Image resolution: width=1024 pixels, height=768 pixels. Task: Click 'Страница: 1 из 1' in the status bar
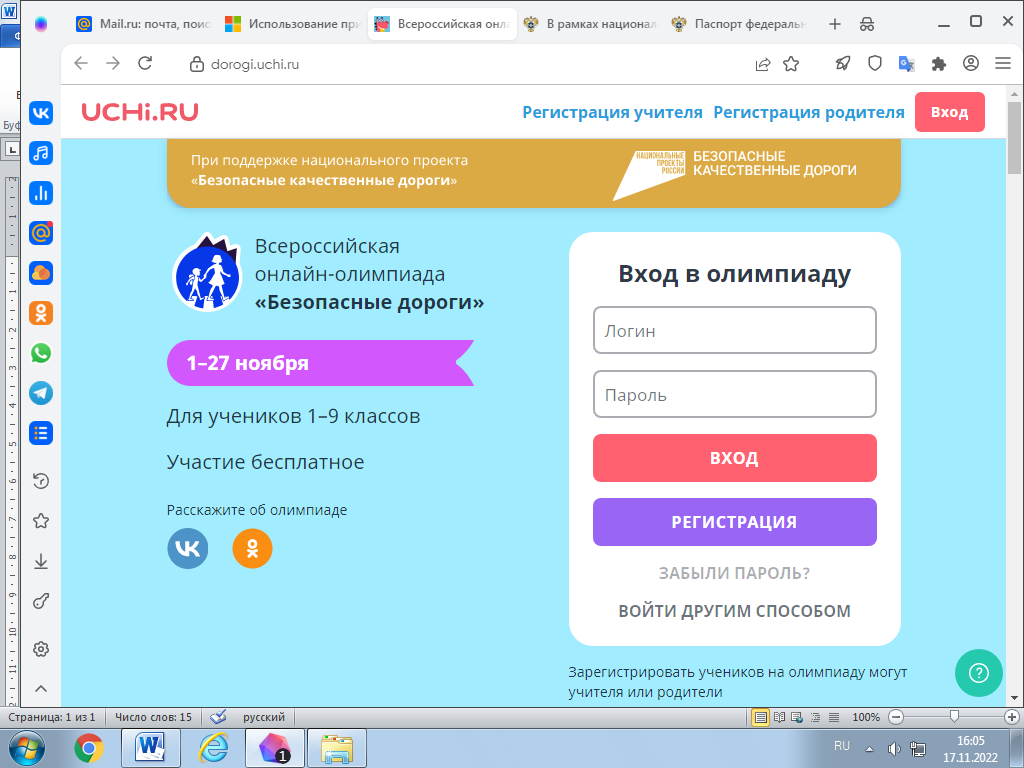(x=52, y=717)
